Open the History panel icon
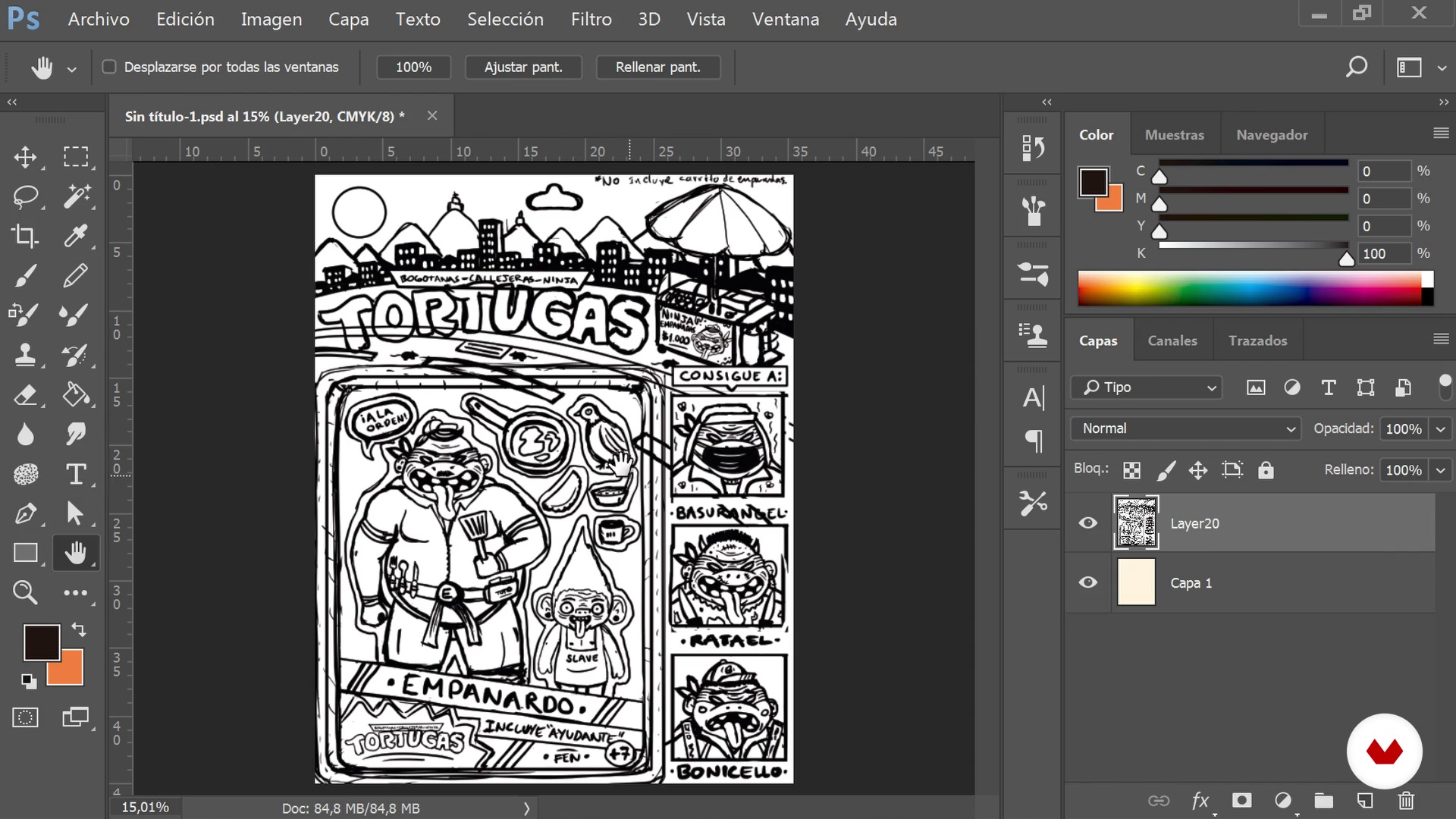 pos(1033,147)
